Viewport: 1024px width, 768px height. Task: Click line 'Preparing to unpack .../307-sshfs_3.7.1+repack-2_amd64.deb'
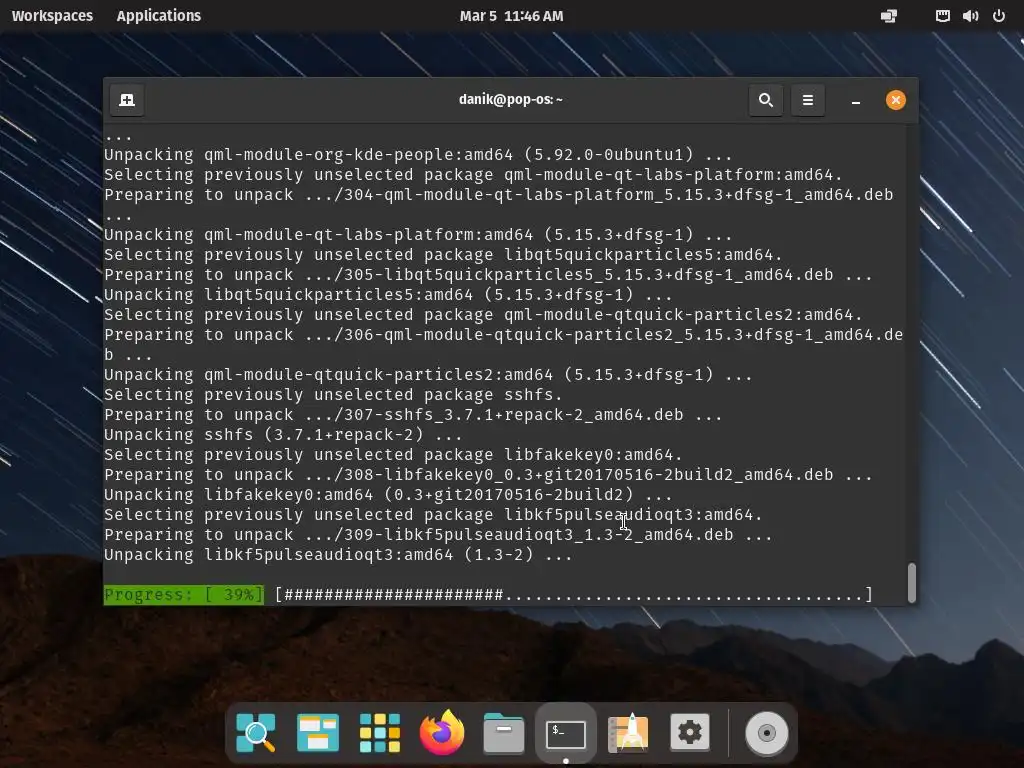coord(394,415)
